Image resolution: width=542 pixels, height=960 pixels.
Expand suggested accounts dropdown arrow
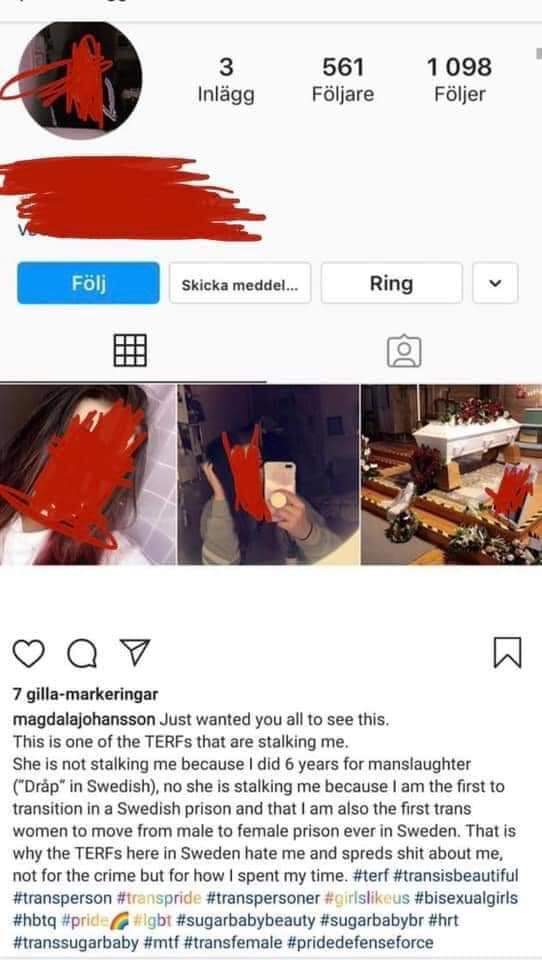tap(495, 283)
